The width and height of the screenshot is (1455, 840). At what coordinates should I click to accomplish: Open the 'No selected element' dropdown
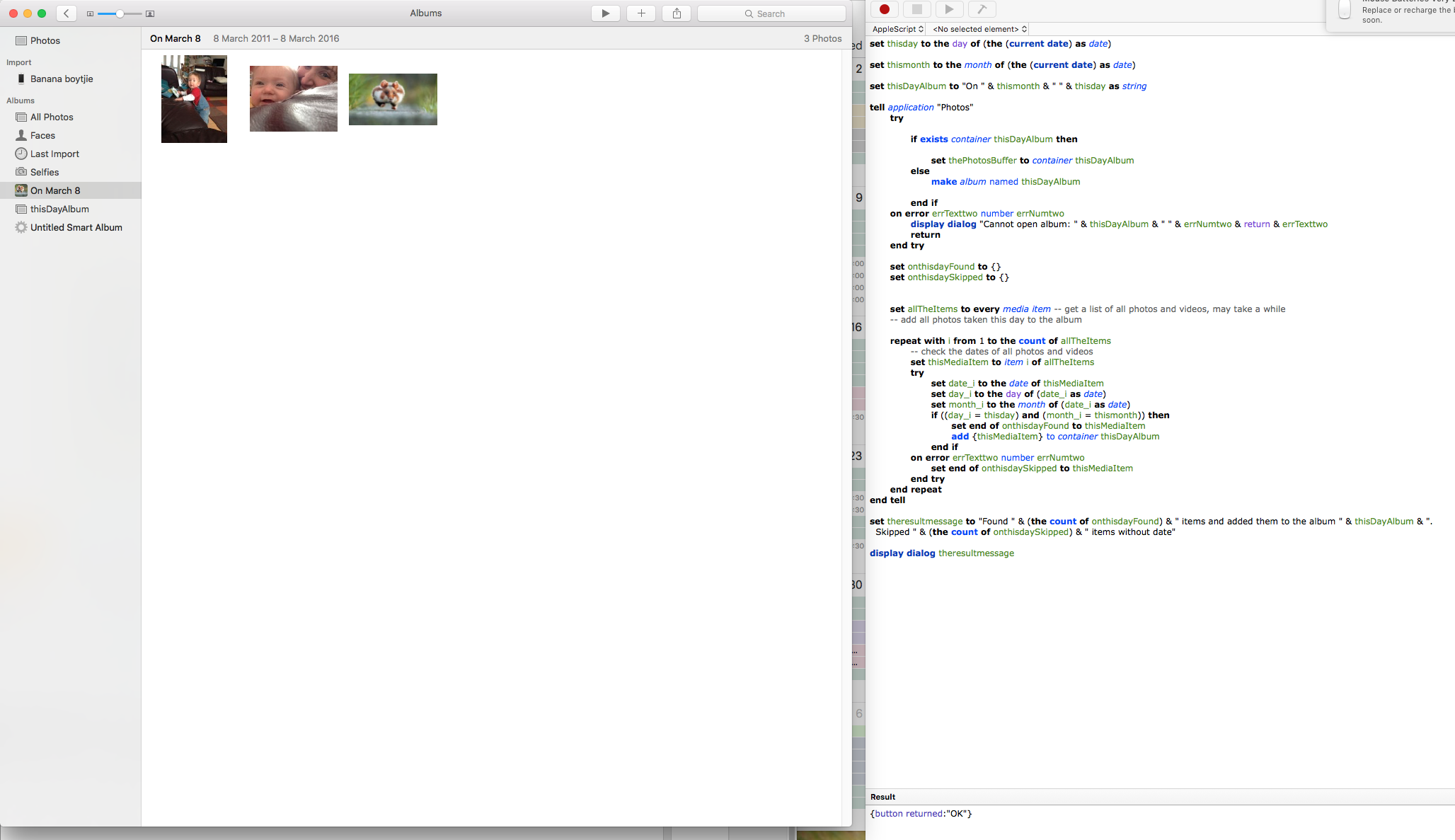(979, 29)
